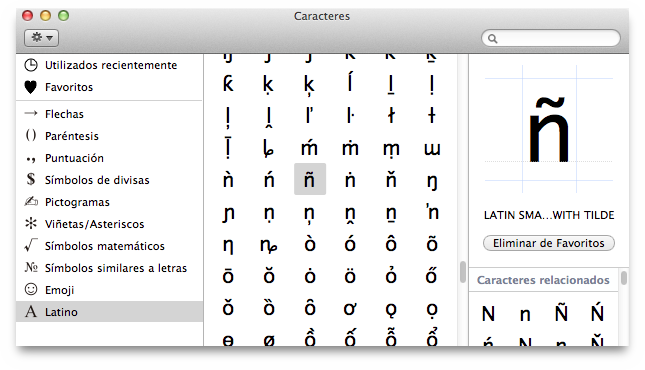Image resolution: width=645 pixels, height=370 pixels.
Task: Click the asterisk icon beside Viñetas/Asteriscos
Action: click(31, 223)
